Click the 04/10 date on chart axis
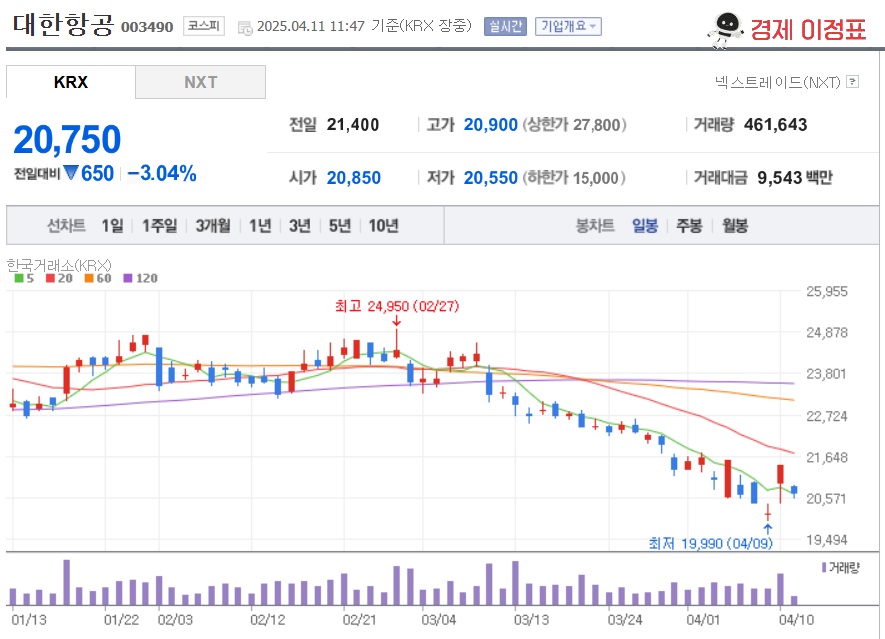This screenshot has width=885, height=639. tap(796, 620)
